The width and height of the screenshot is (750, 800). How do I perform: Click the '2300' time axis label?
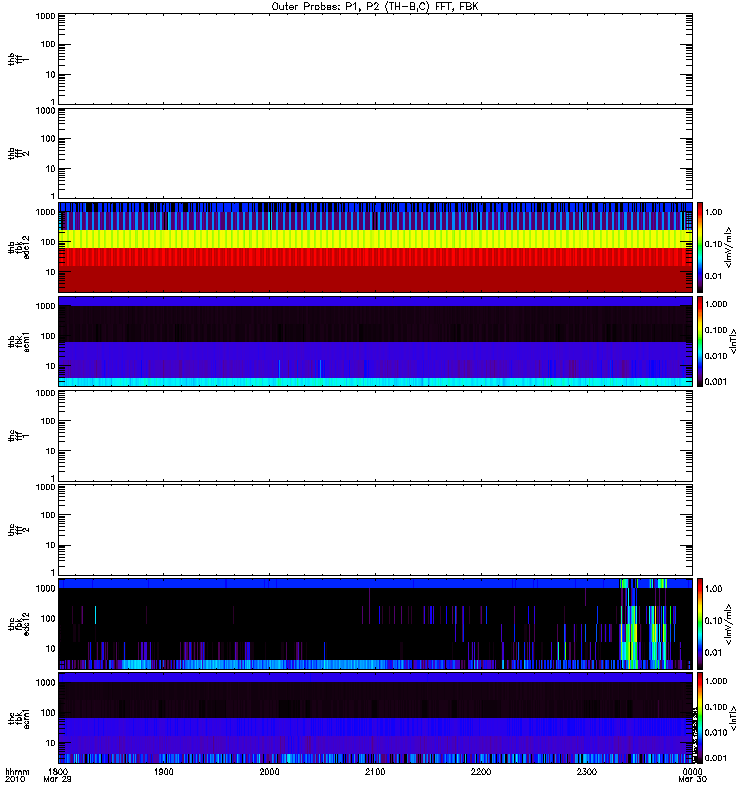[x=587, y=771]
